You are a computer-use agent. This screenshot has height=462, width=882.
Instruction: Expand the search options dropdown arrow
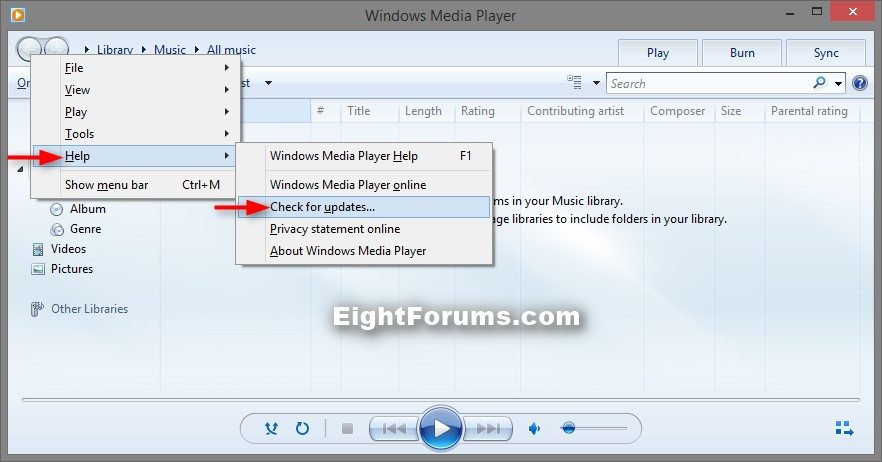838,84
